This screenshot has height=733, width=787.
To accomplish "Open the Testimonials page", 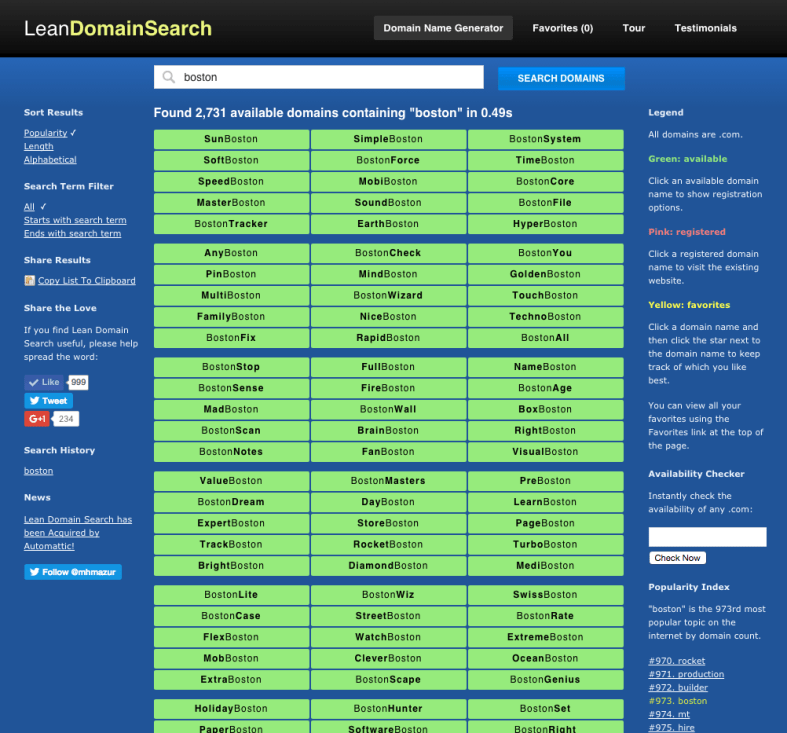I will click(705, 28).
